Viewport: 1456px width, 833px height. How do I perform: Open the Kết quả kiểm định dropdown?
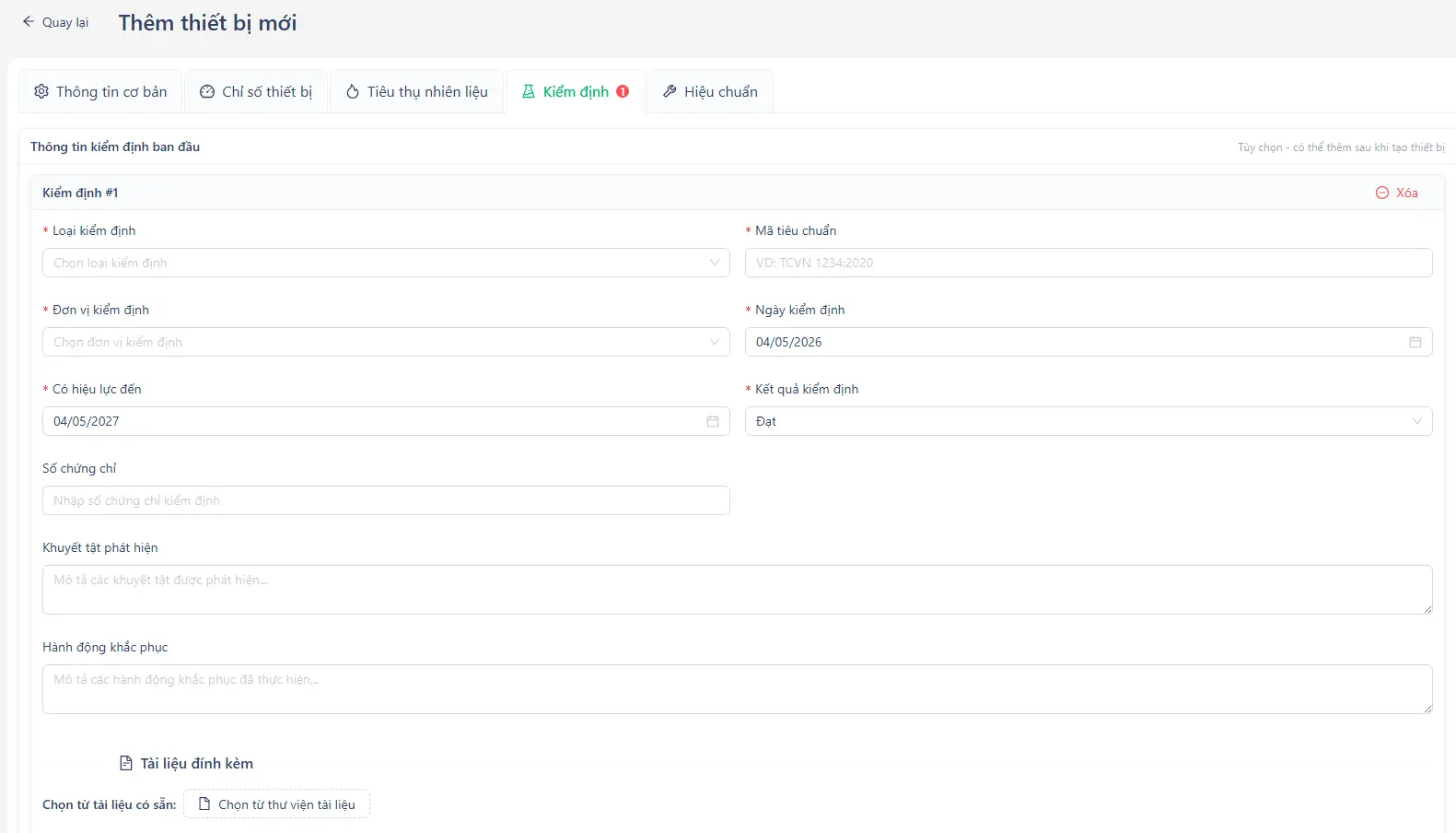[1089, 421]
